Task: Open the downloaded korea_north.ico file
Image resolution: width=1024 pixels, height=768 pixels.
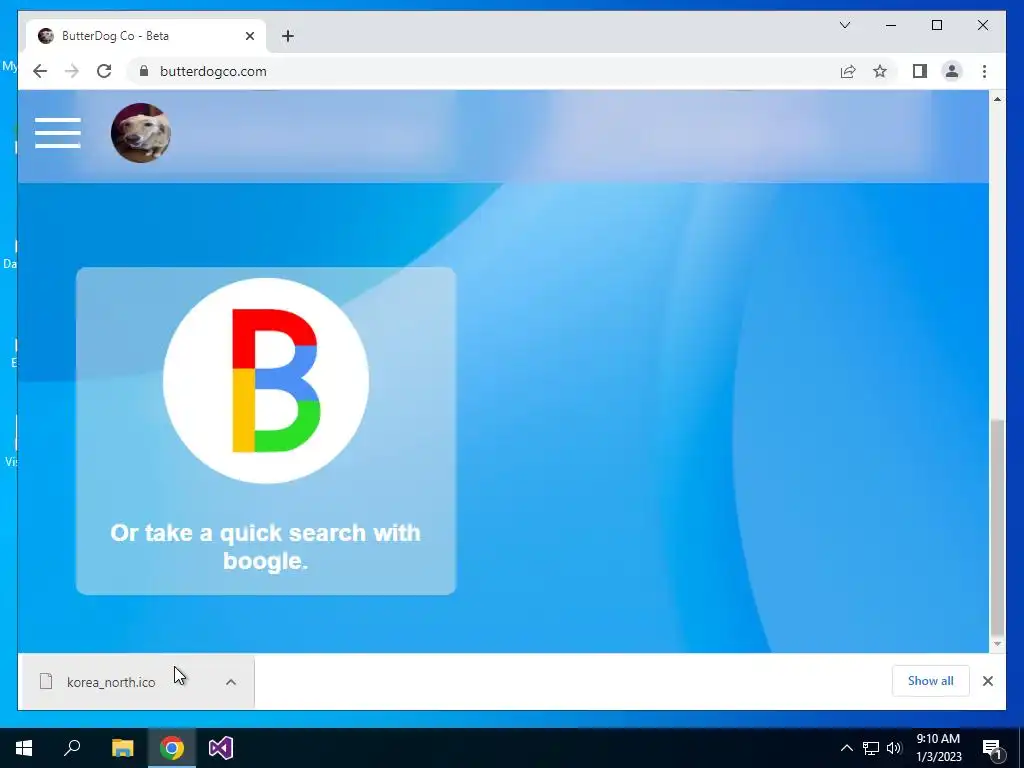Action: [x=111, y=682]
